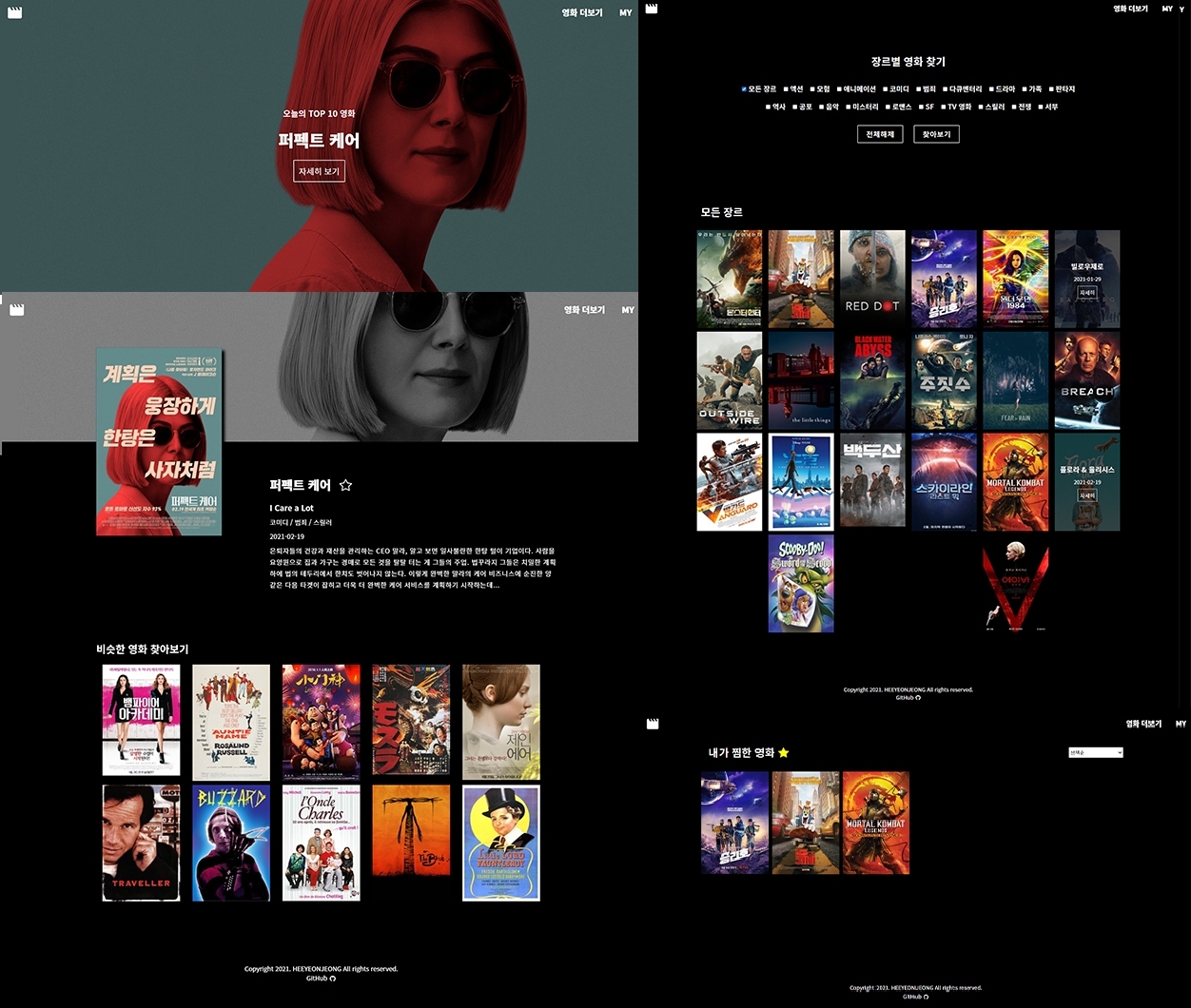Click the clapperboard logo on the favorites page
Screen dimensions: 1191x1008
(x=653, y=724)
